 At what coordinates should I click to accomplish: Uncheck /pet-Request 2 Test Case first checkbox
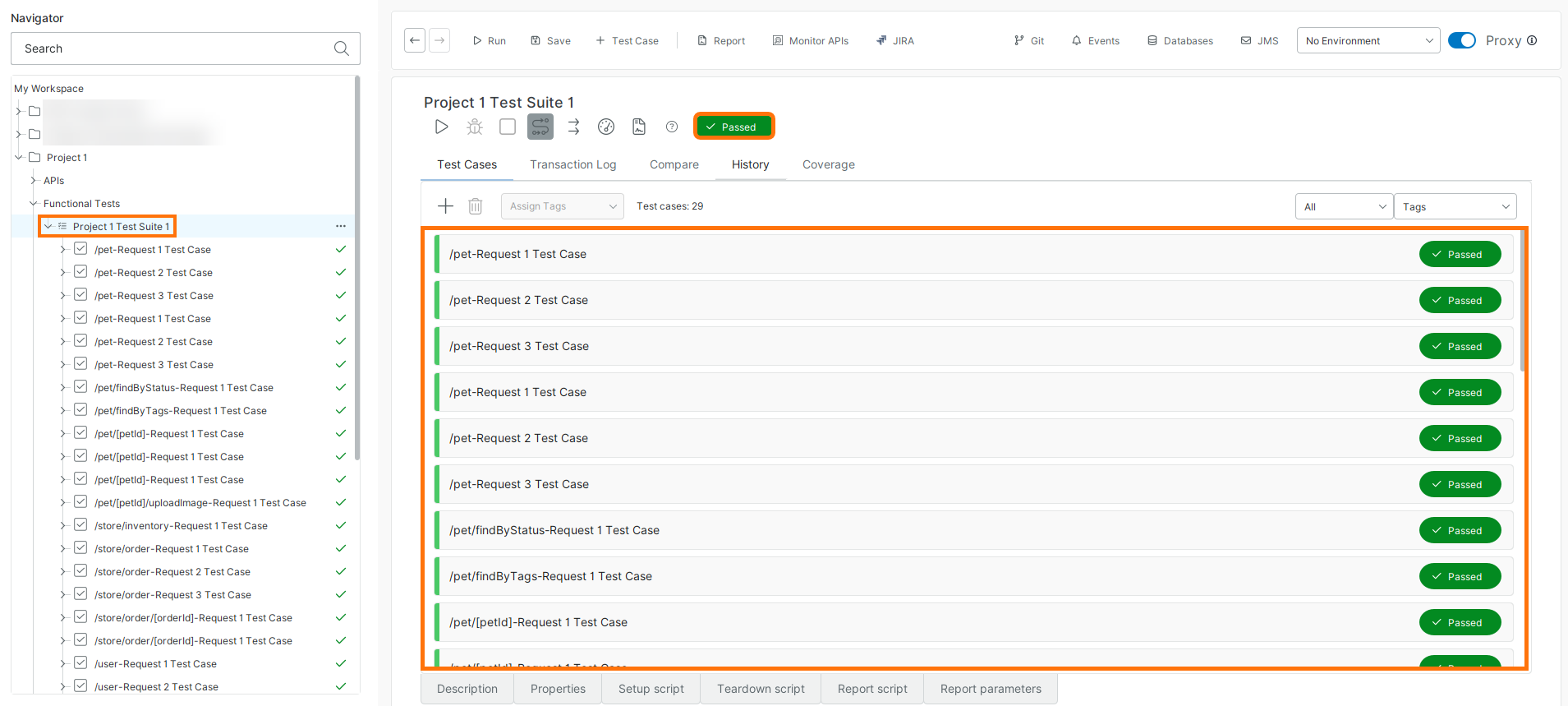click(80, 272)
